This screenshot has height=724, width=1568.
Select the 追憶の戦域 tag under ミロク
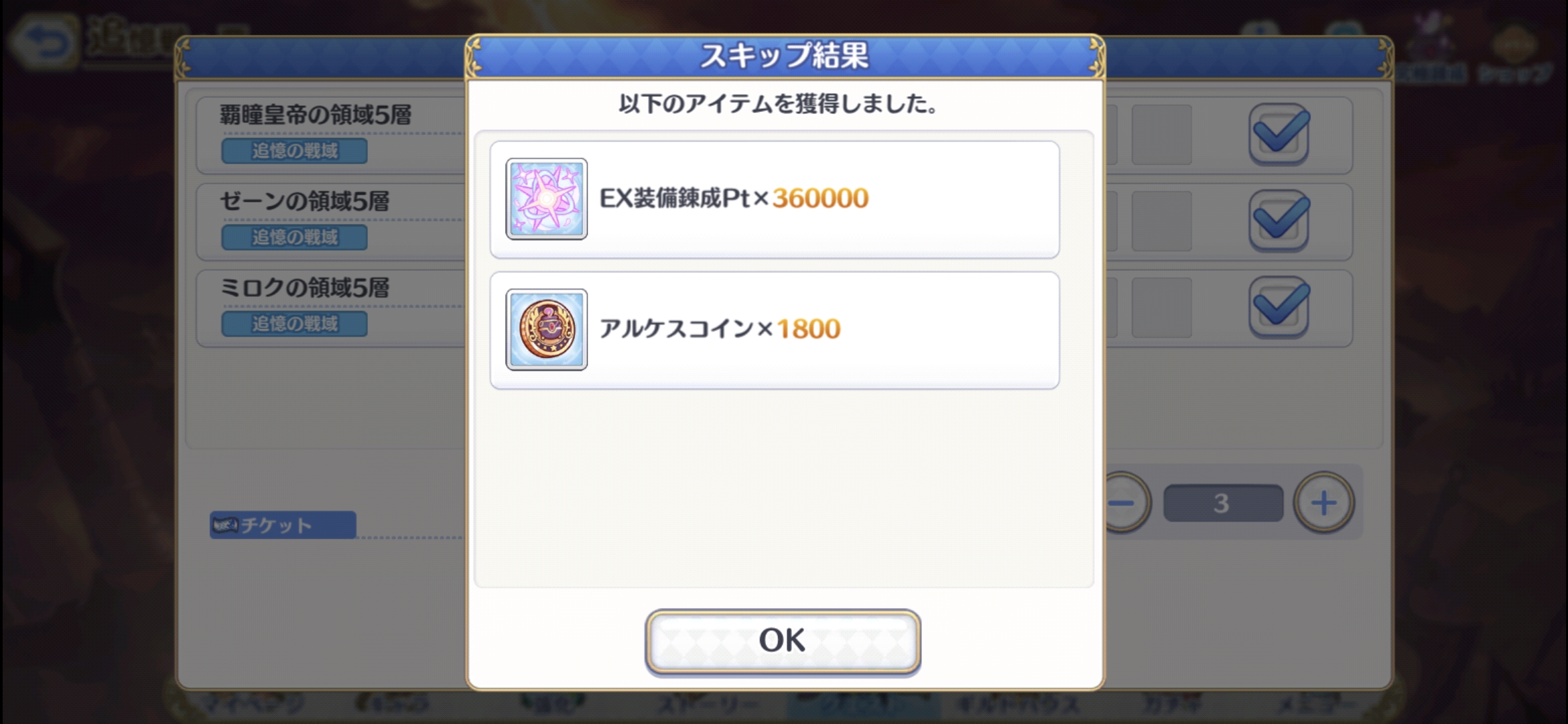(x=294, y=324)
